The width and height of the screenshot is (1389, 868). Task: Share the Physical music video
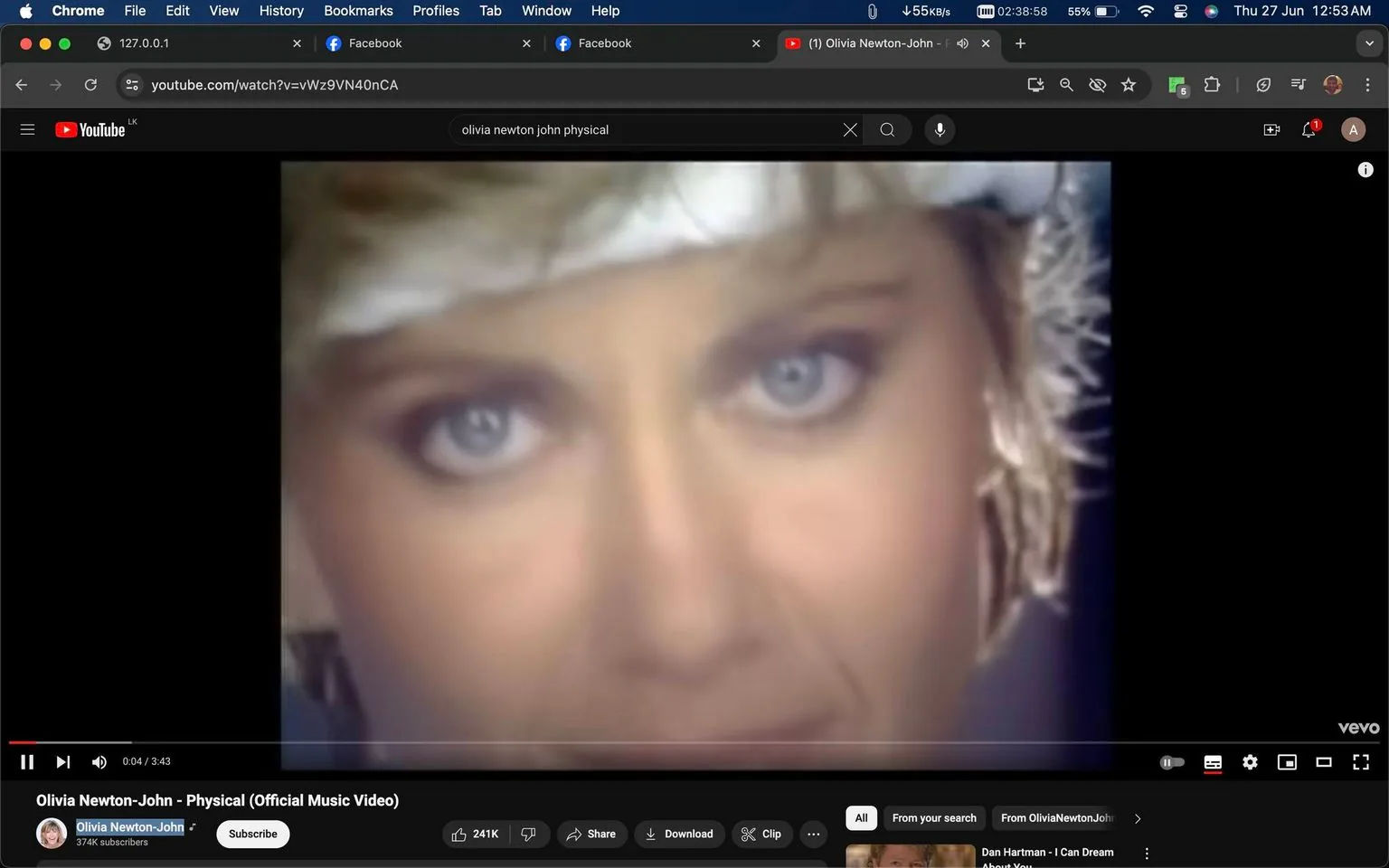(592, 834)
